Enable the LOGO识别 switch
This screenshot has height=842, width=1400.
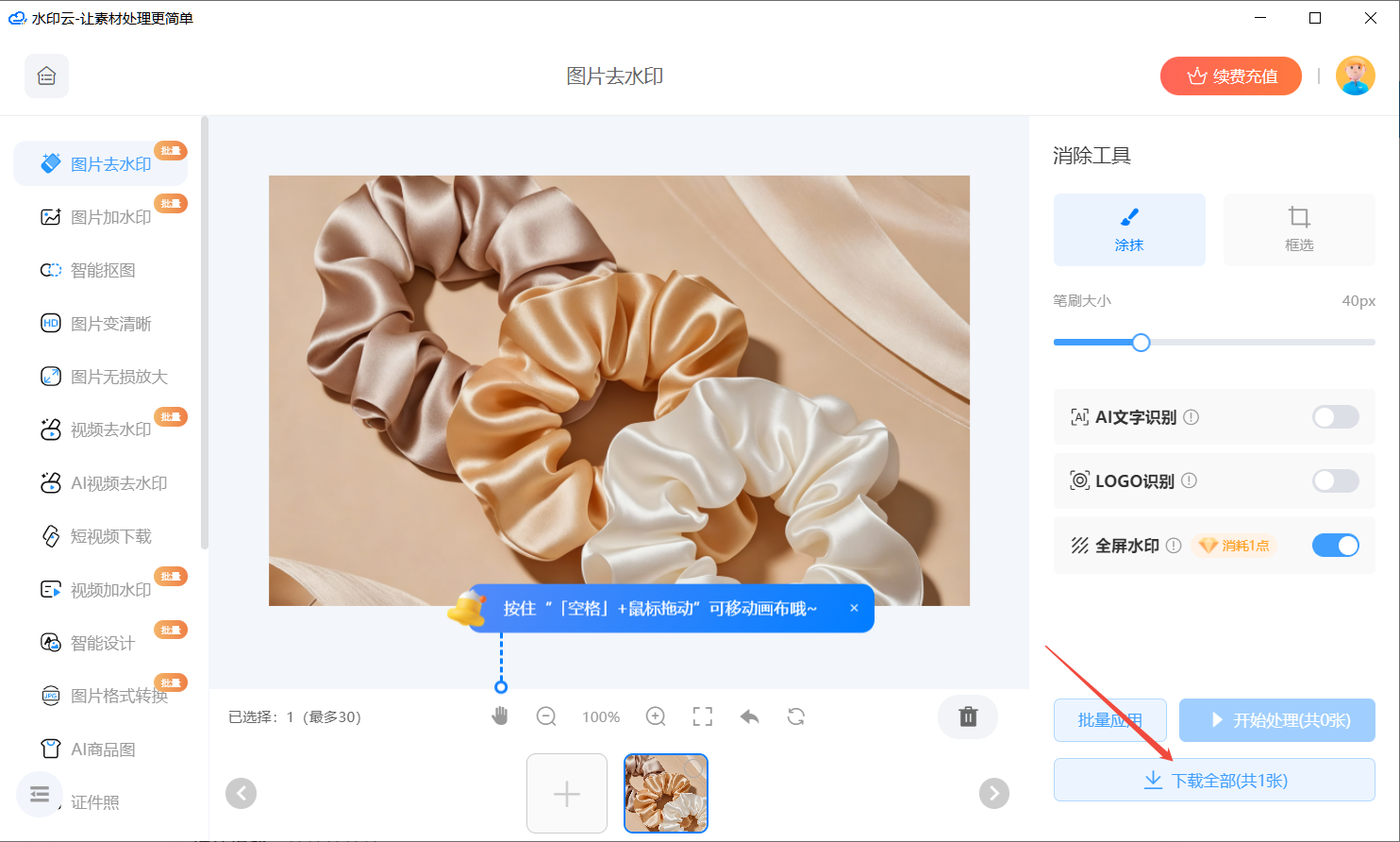coord(1335,480)
